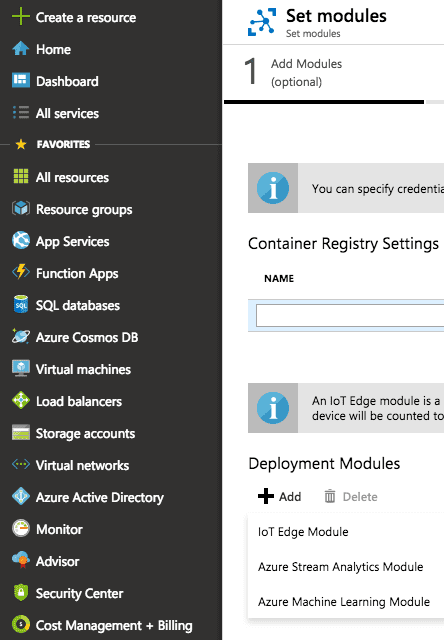The image size is (444, 640).
Task: Click the Azure Active Directory icon
Action: click(x=21, y=496)
